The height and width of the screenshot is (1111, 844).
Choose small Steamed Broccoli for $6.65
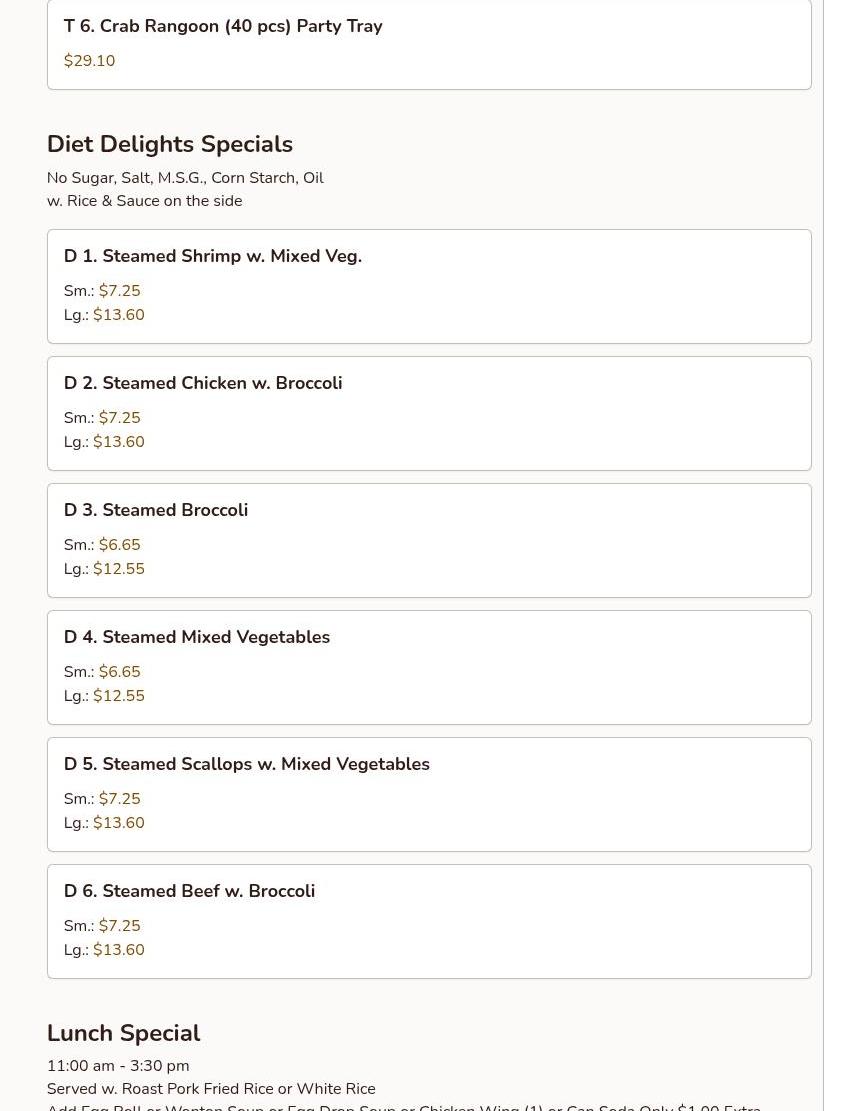pyautogui.click(x=119, y=545)
